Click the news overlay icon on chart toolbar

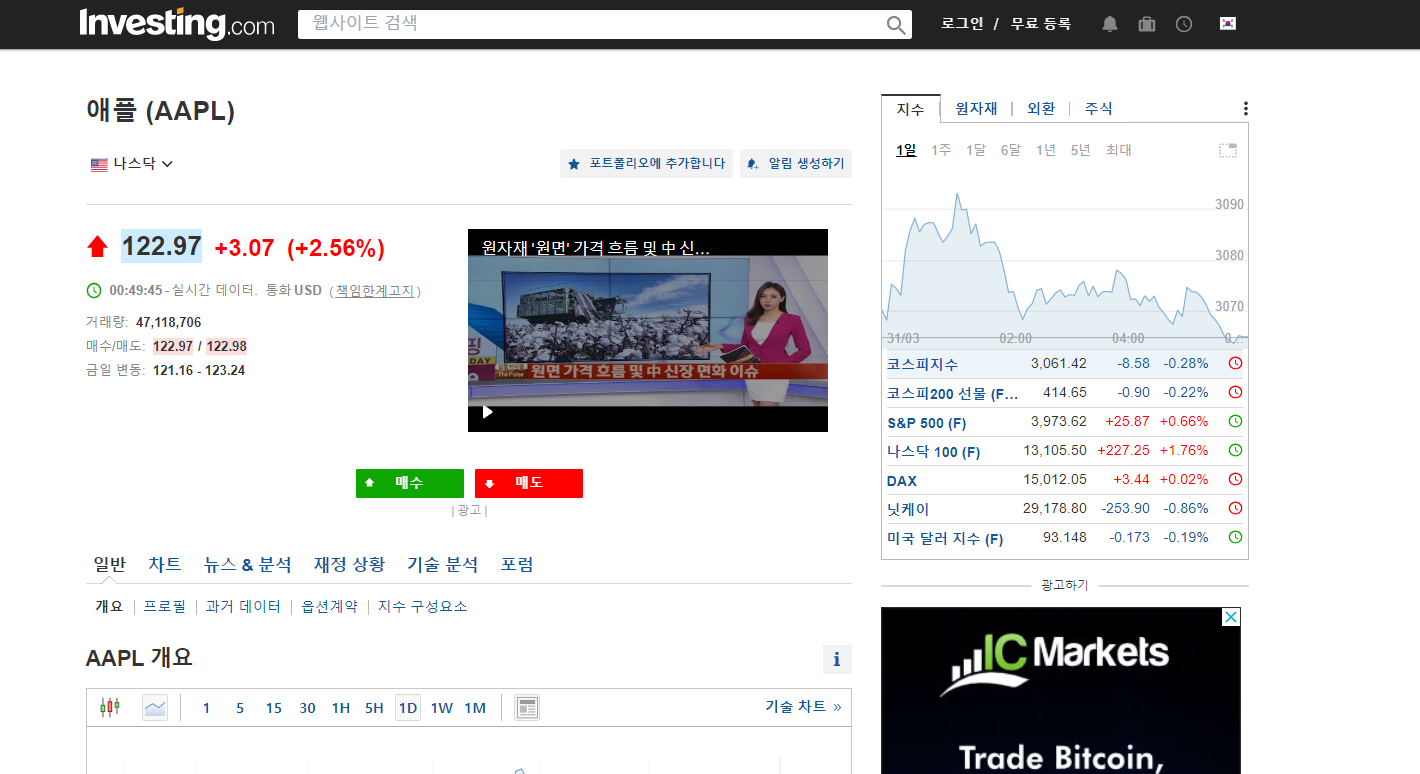pyautogui.click(x=527, y=708)
